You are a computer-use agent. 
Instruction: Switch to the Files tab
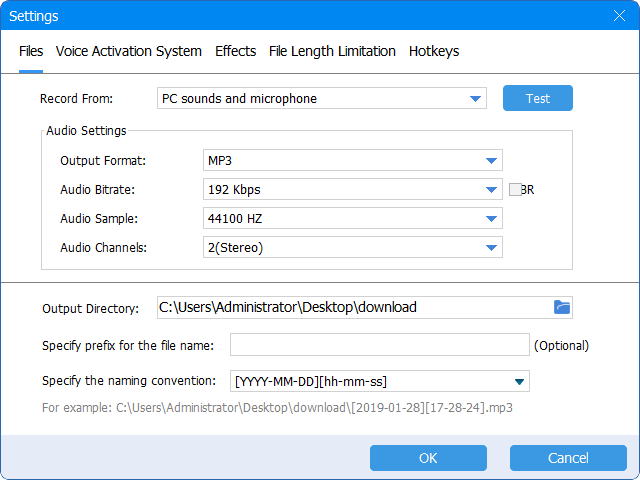31,51
